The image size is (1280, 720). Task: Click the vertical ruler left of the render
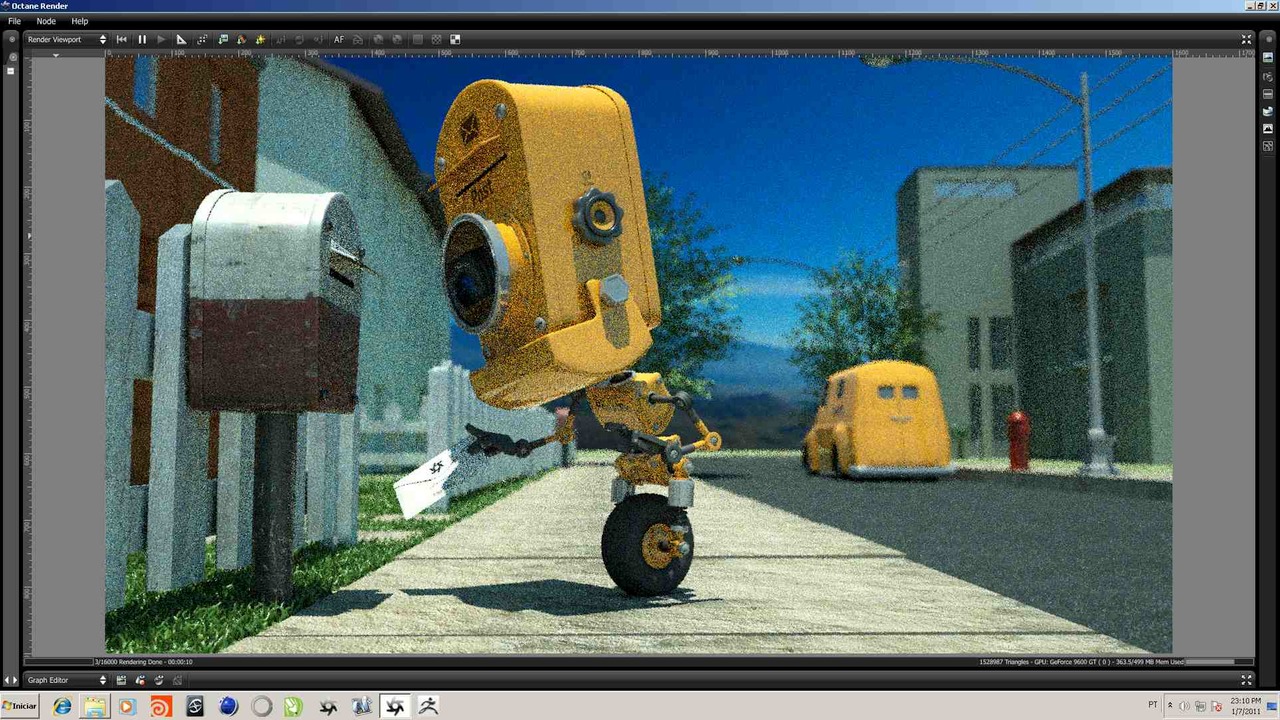click(29, 355)
